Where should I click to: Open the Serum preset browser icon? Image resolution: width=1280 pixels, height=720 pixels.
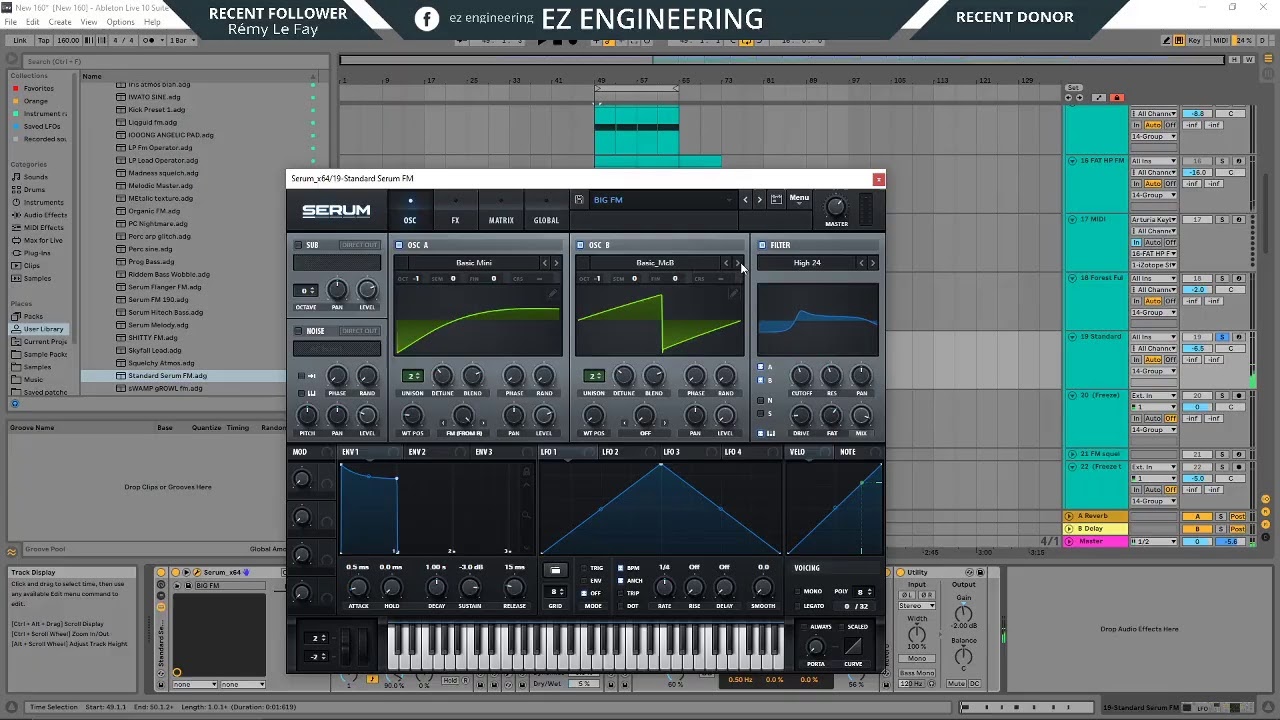coord(776,200)
